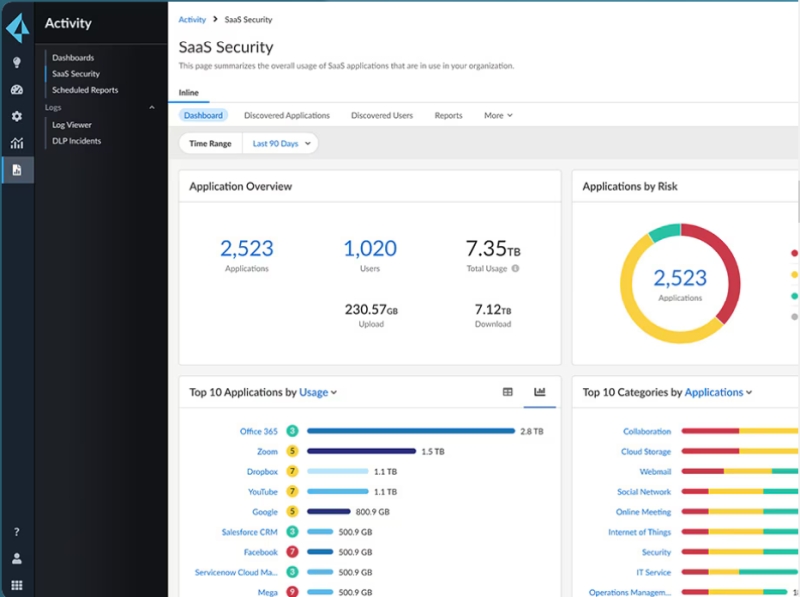Click Mega risk score badge 9
The image size is (800, 597).
[292, 591]
